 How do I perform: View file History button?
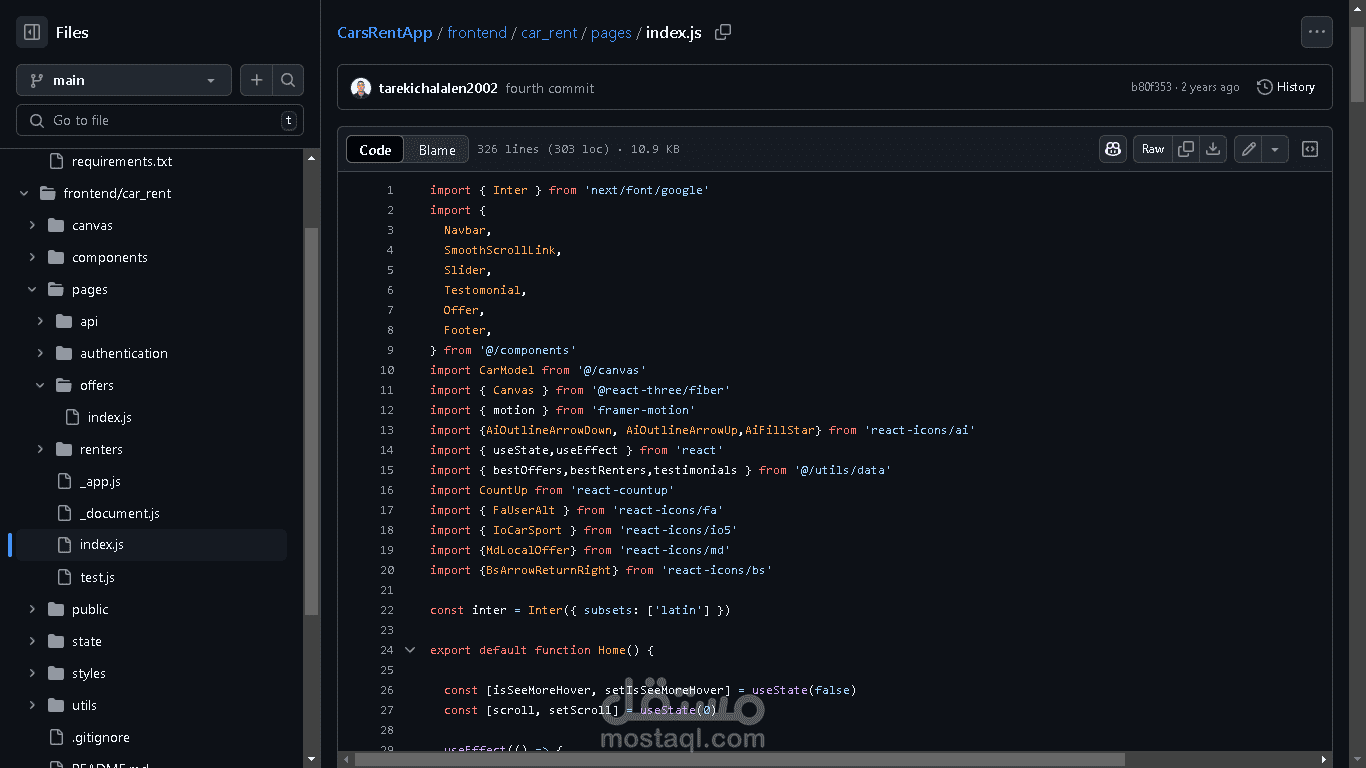click(x=1286, y=87)
